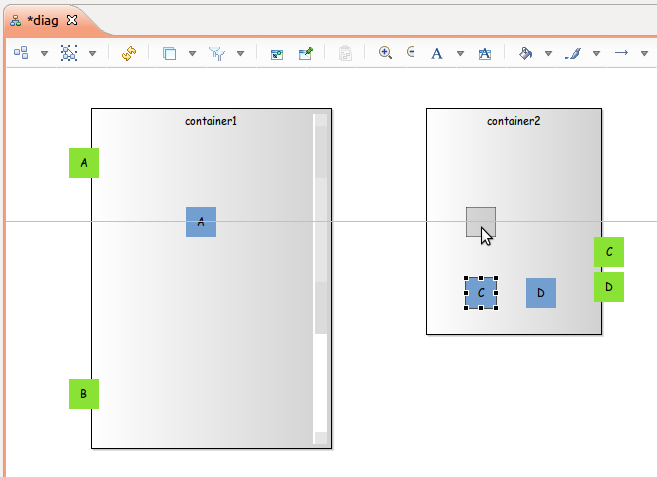The height and width of the screenshot is (477, 657).
Task: Expand the Filters dropdown arrow
Action: click(241, 53)
